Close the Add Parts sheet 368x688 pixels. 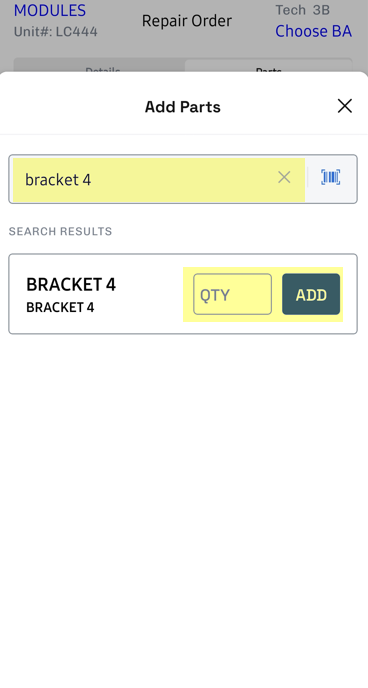pos(345,106)
